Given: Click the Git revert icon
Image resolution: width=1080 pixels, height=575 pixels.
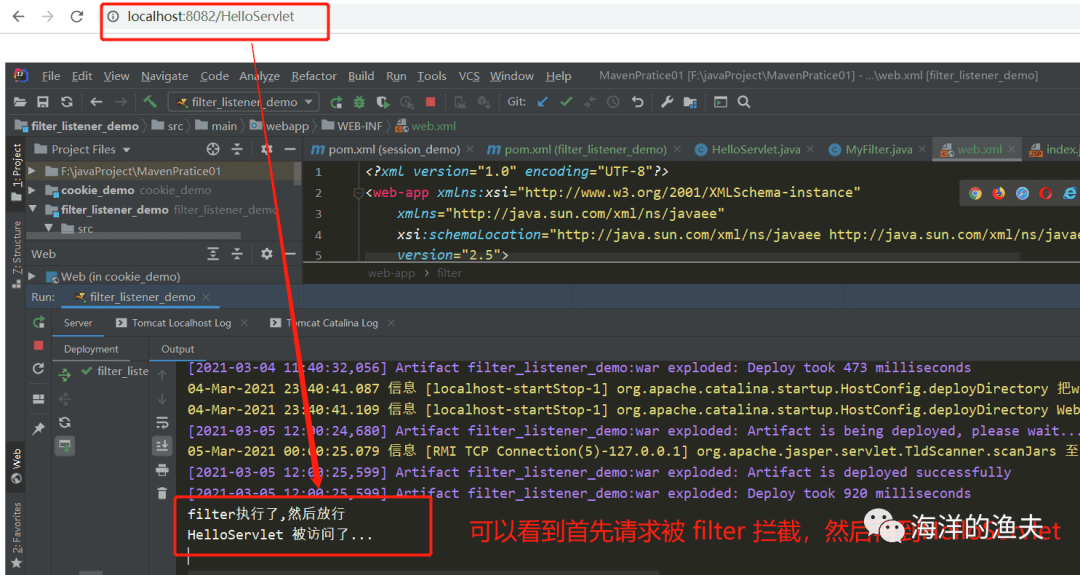Looking at the screenshot, I should coord(637,102).
